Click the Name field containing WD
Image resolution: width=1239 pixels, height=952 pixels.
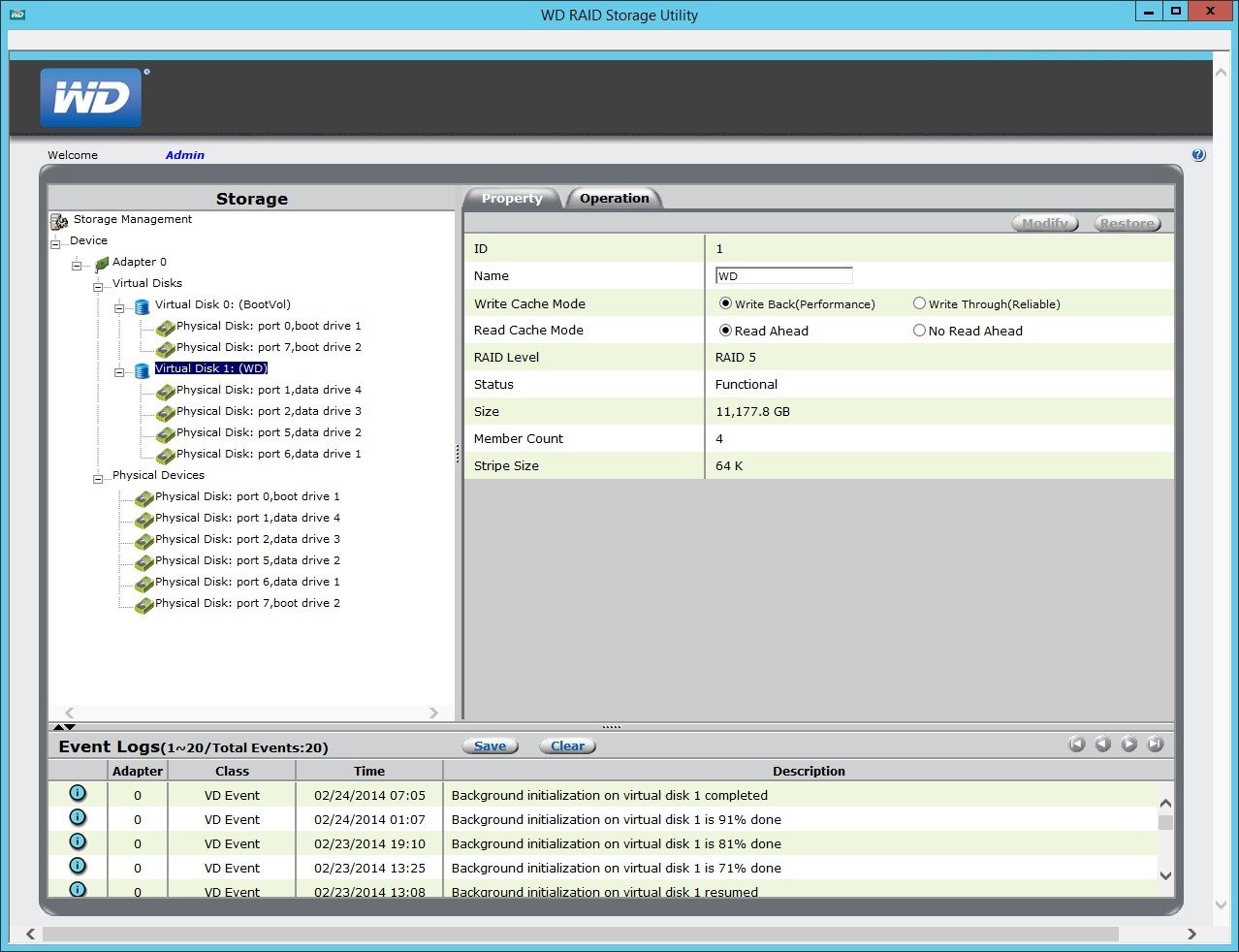(784, 276)
